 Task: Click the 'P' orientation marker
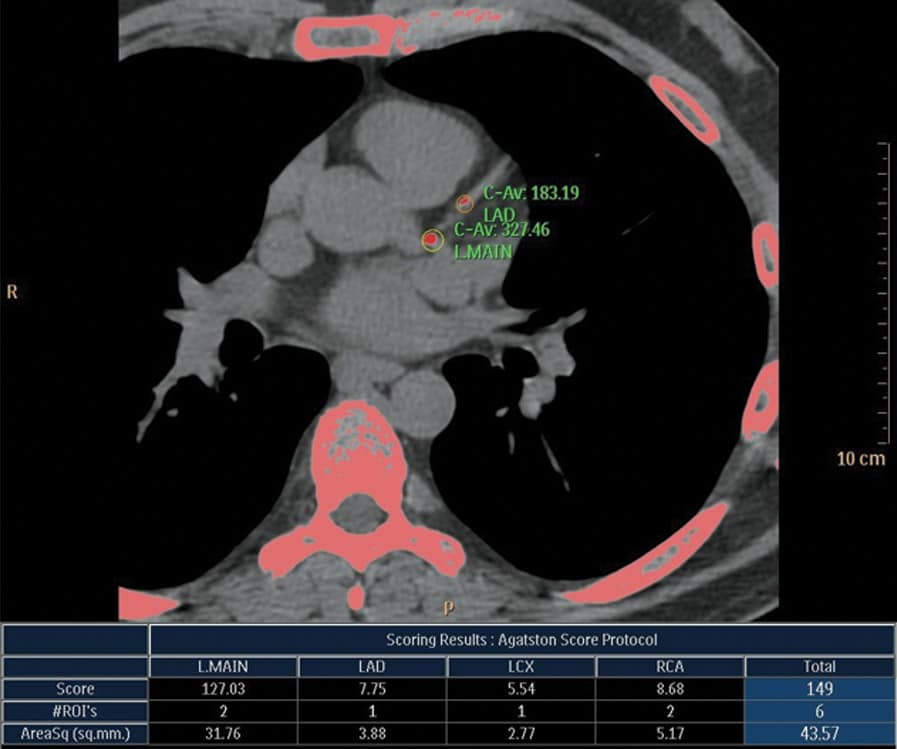pos(449,608)
